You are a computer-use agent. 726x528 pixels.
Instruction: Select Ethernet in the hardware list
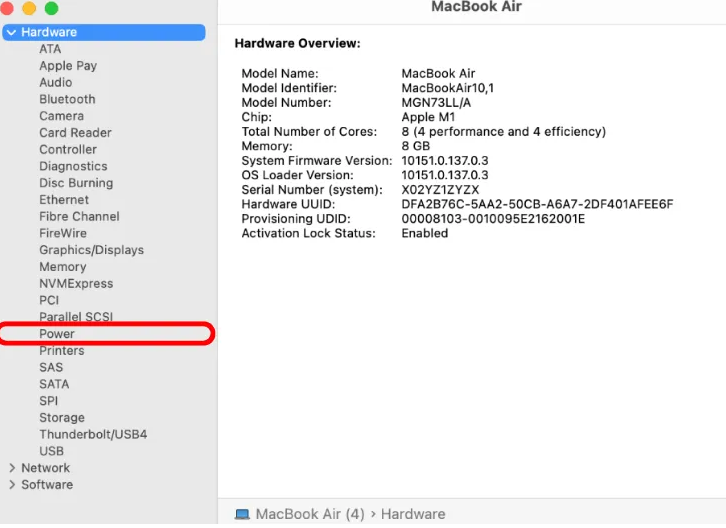[64, 200]
